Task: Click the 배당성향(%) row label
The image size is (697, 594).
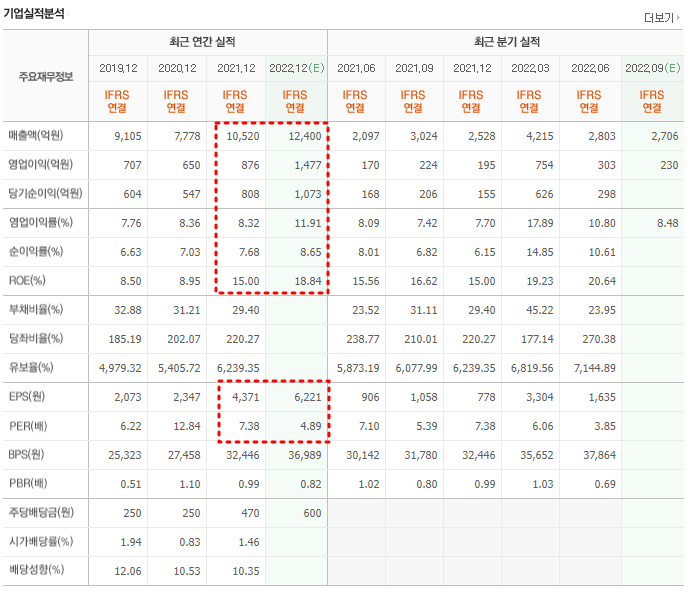Action: pyautogui.click(x=36, y=570)
